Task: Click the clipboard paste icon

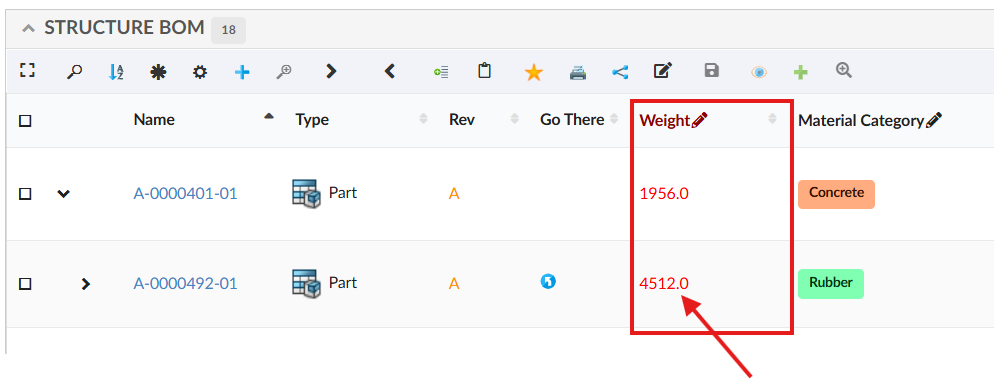Action: coord(484,70)
